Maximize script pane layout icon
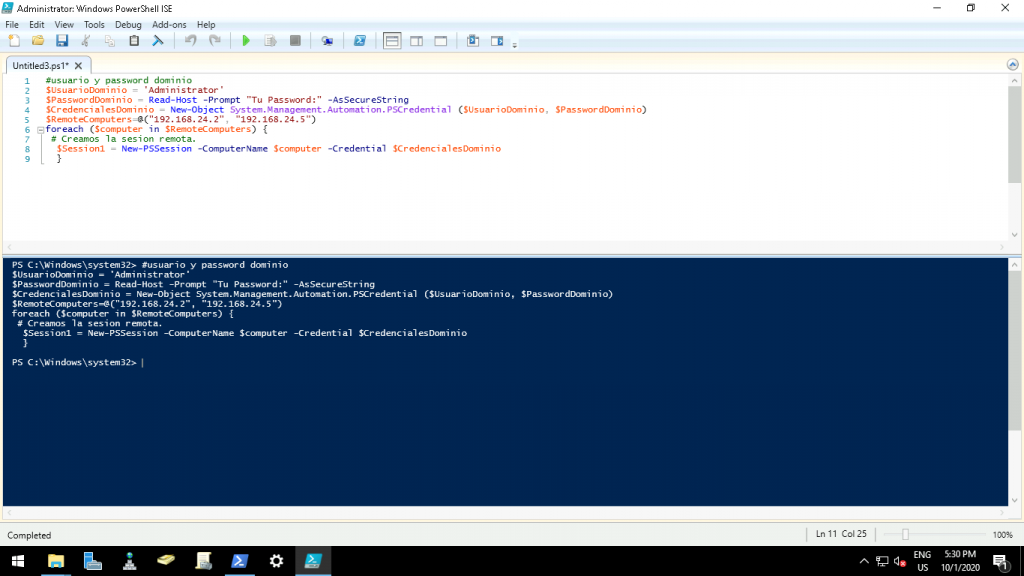The height and width of the screenshot is (576, 1024). tap(441, 41)
